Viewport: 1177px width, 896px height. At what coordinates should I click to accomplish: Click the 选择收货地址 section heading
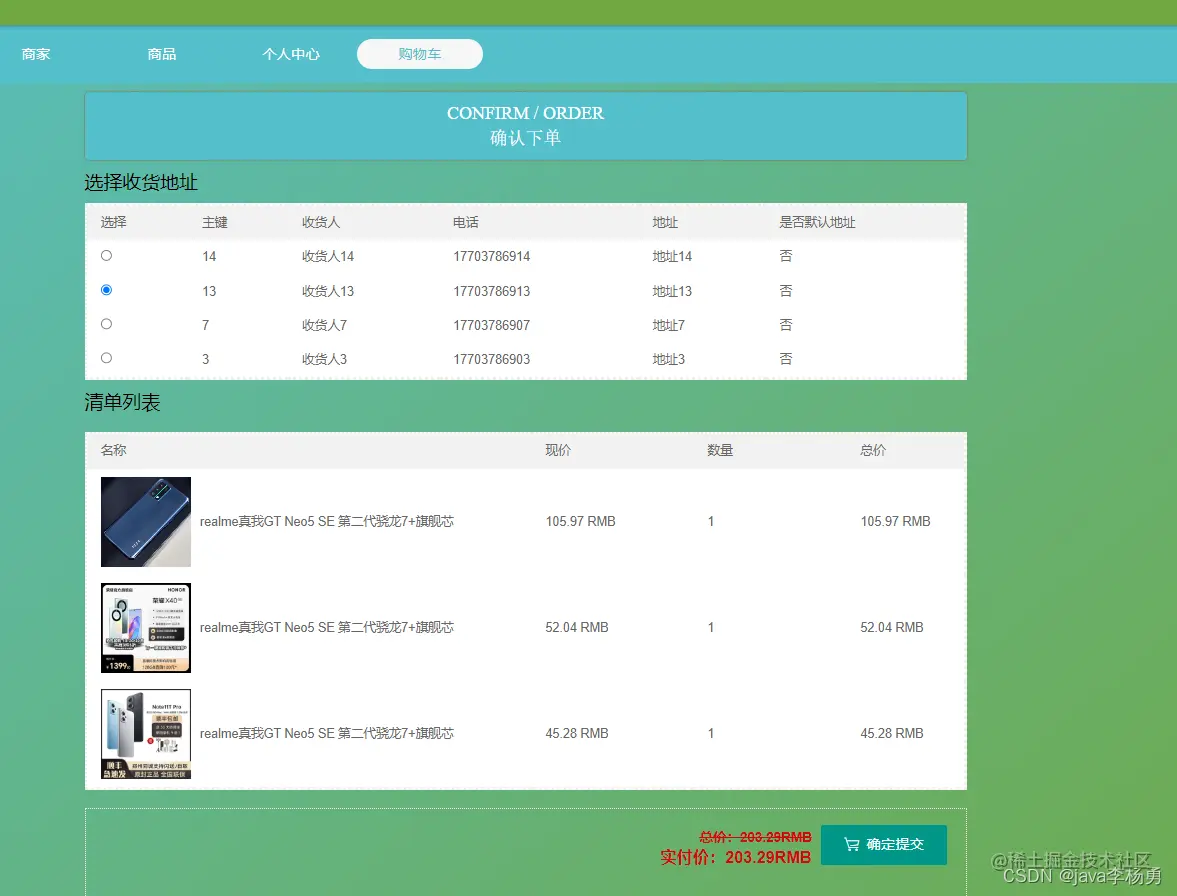coord(141,182)
